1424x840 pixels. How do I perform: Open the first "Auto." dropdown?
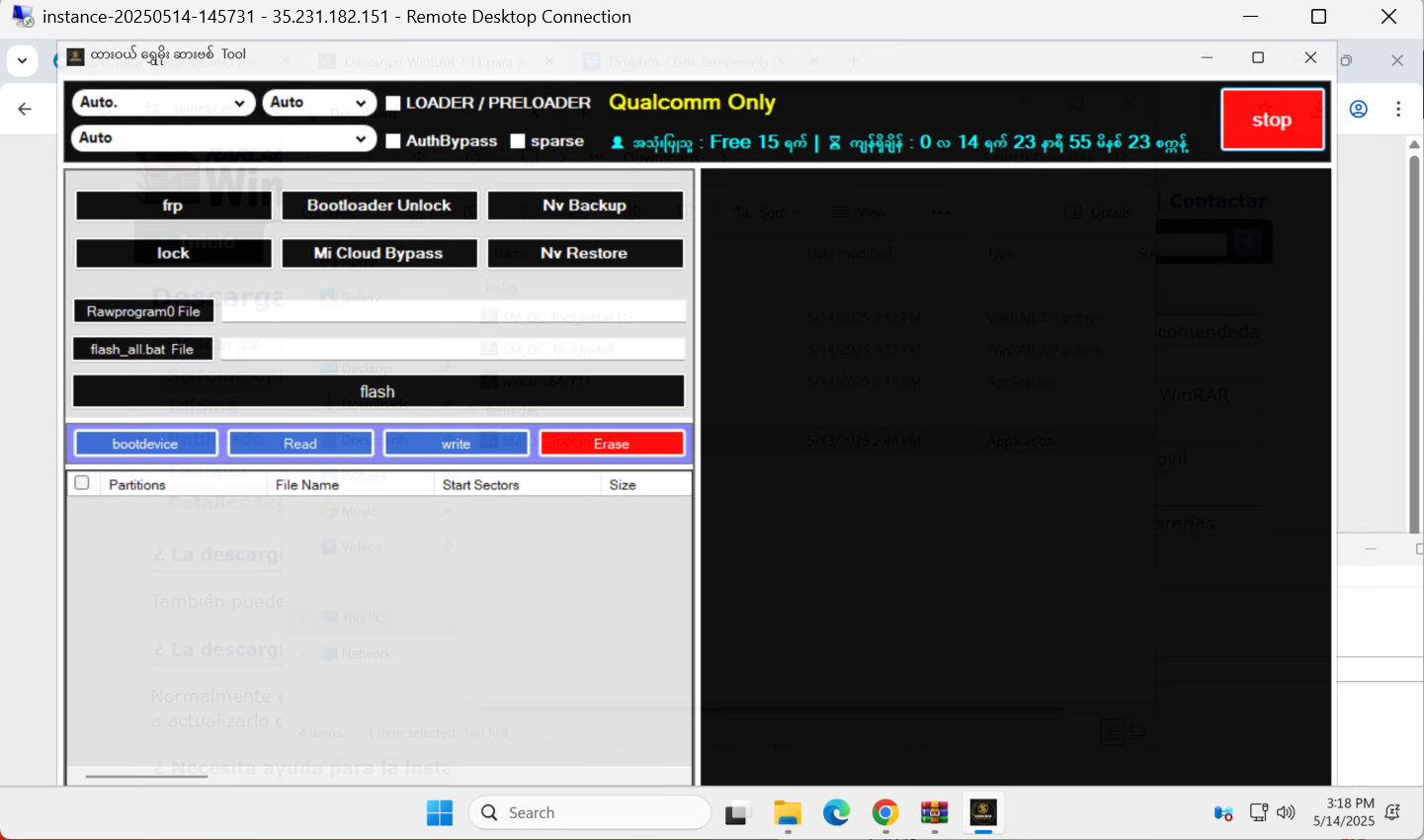[x=163, y=102]
